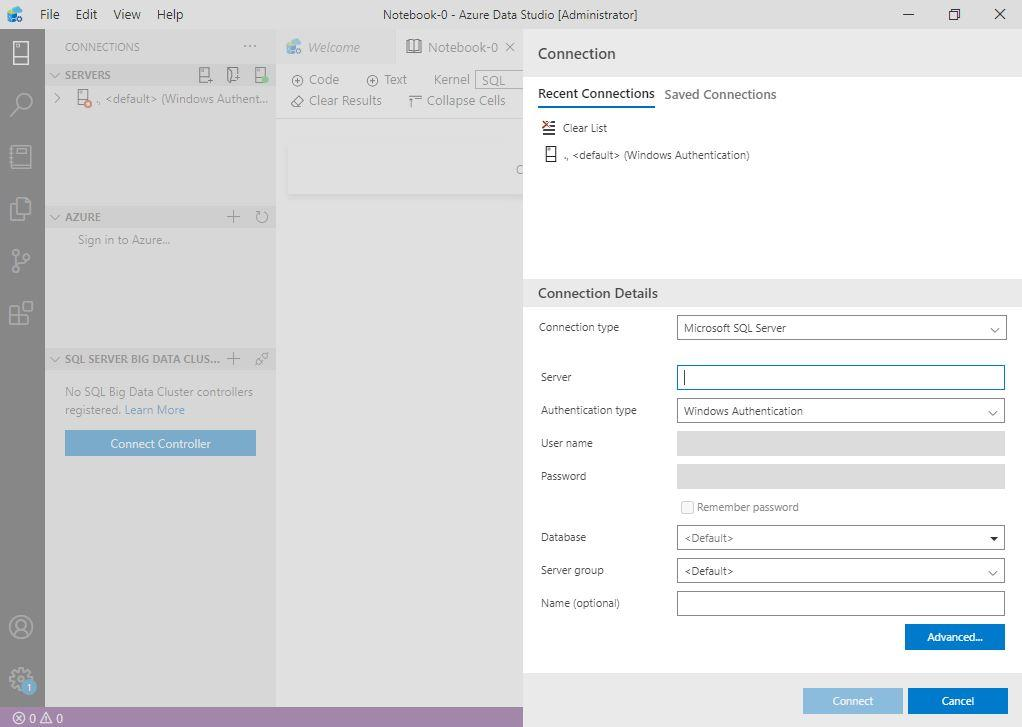
Task: Click the Advanced... button
Action: point(955,637)
